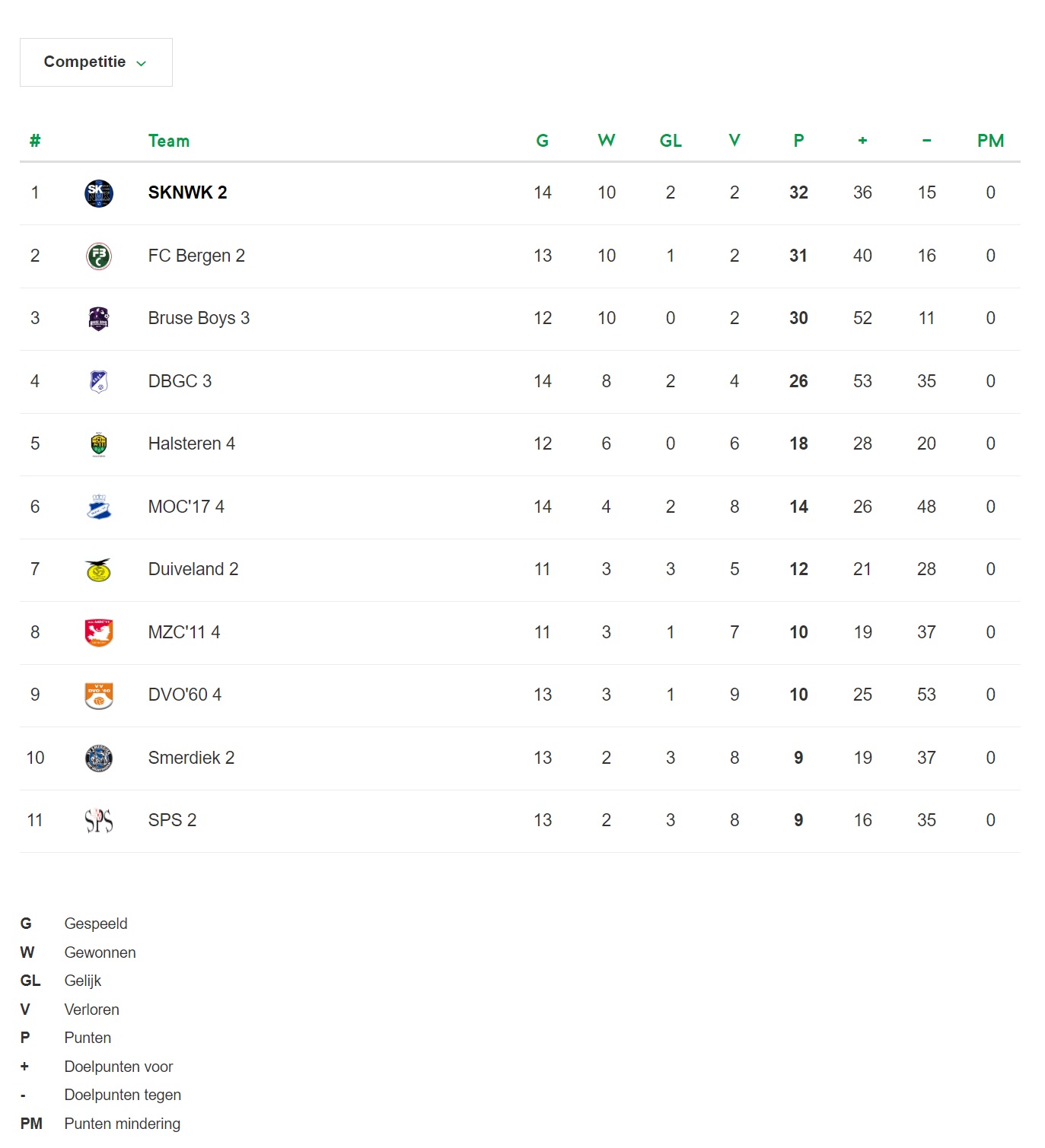Click the SKNWK 2 club logo
The height and width of the screenshot is (1148, 1045).
click(x=99, y=193)
